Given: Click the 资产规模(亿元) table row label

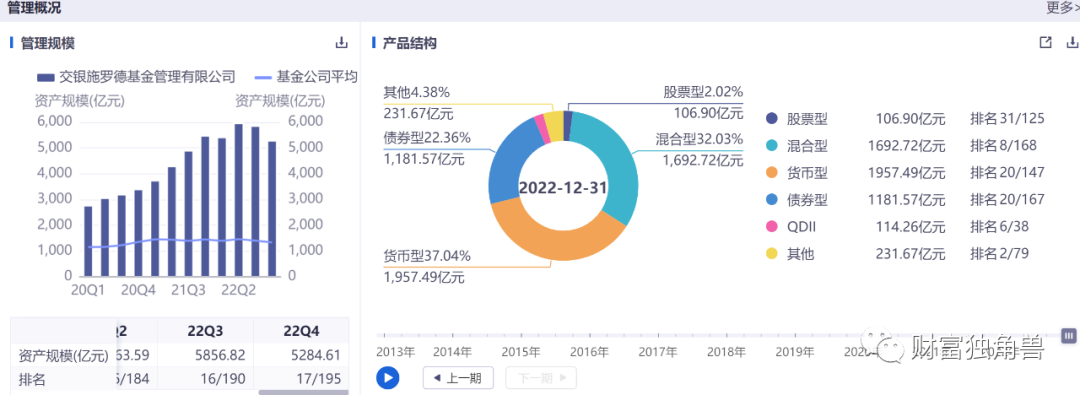Looking at the screenshot, I should (63, 356).
